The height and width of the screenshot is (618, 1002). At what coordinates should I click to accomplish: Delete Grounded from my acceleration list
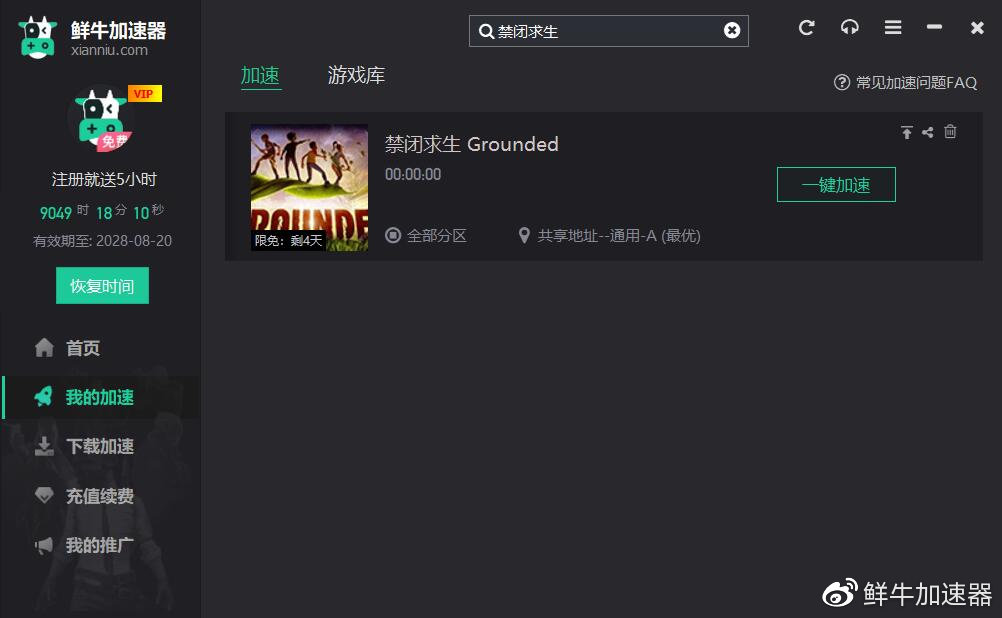click(x=951, y=131)
